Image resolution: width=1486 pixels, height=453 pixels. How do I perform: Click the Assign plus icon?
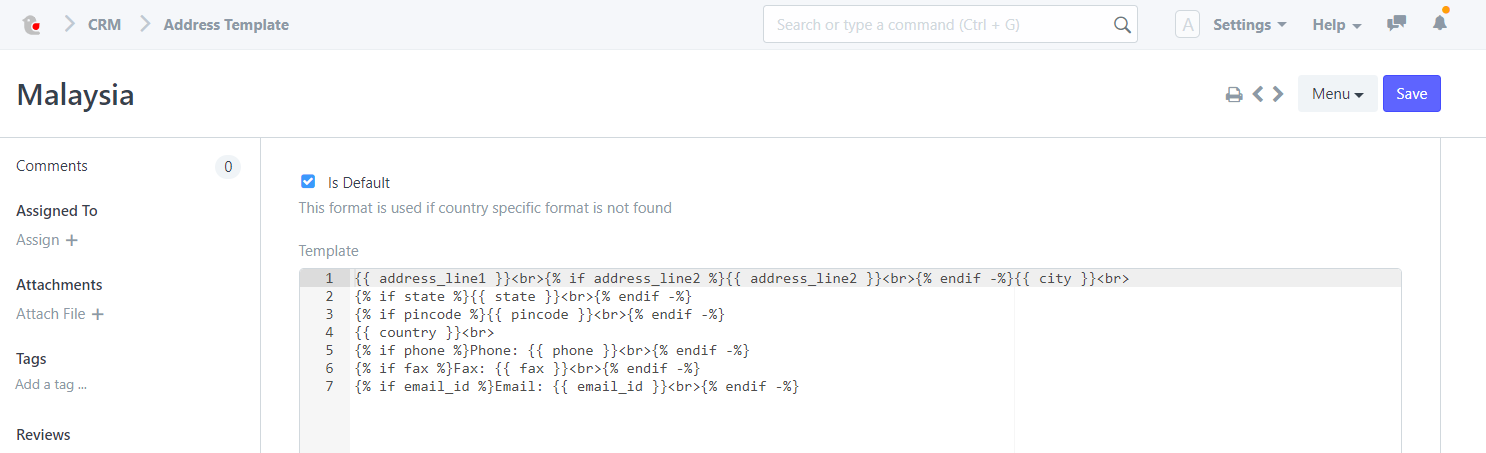[x=71, y=240]
